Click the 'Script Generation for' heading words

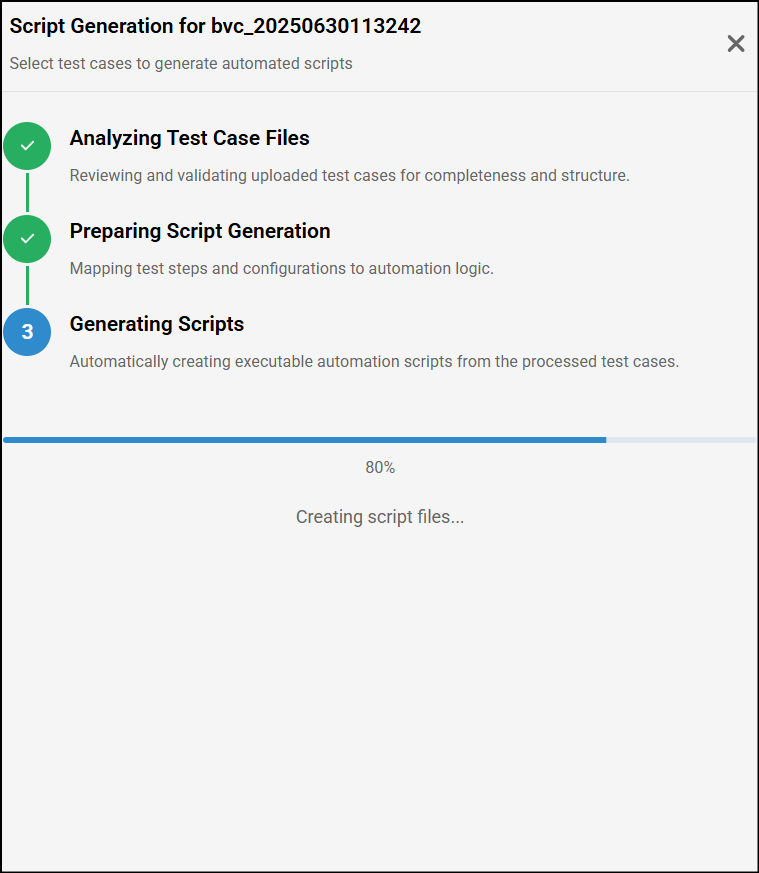107,27
